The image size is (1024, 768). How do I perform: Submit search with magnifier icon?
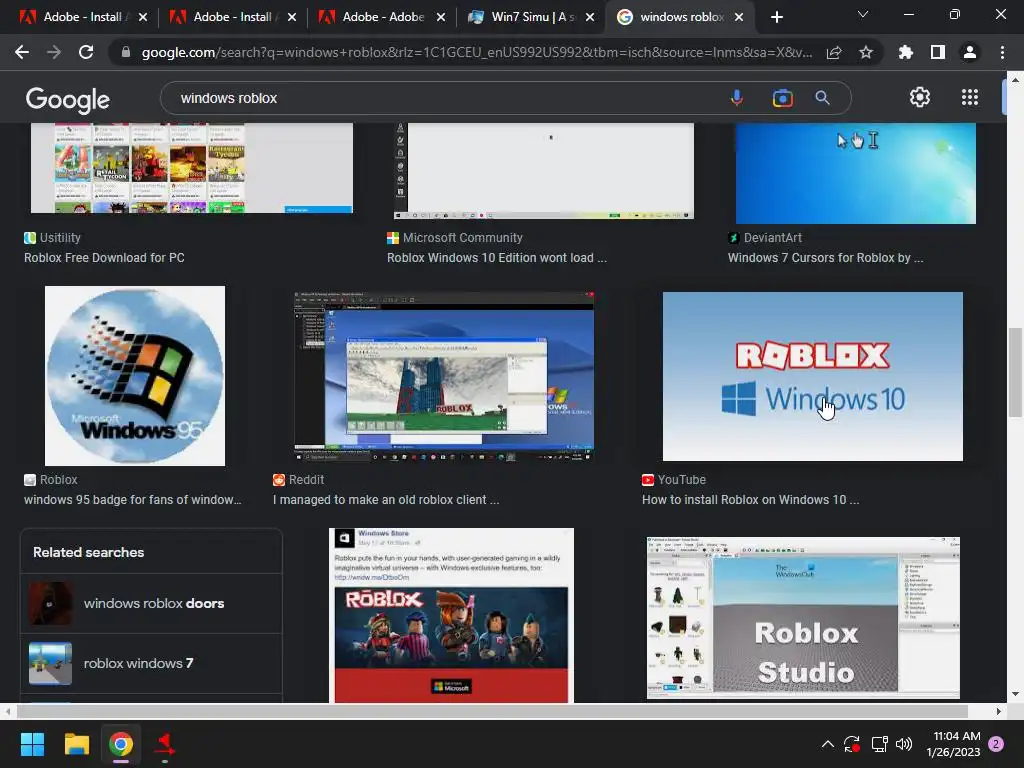(822, 98)
